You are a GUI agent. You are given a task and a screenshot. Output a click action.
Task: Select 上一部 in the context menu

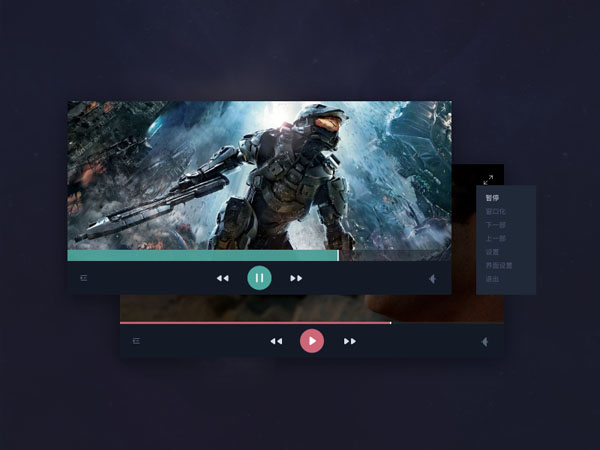coord(496,238)
